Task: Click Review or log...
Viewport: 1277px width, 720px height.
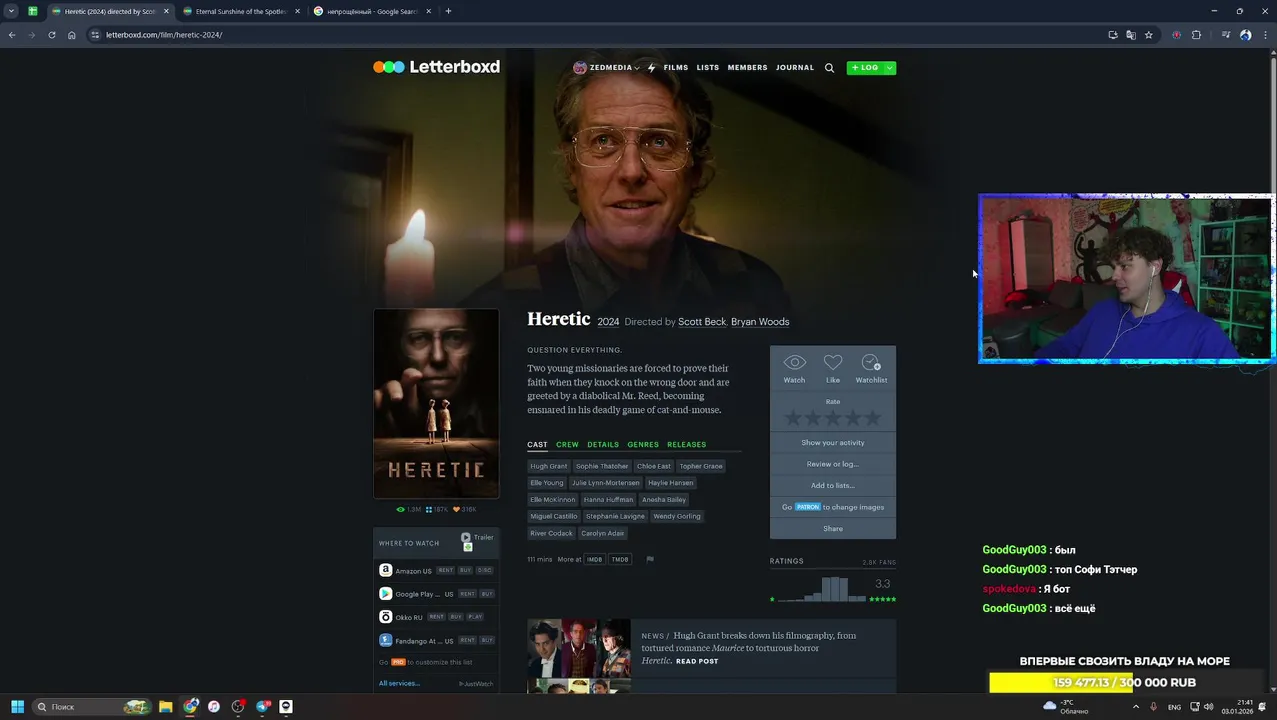Action: [x=833, y=464]
